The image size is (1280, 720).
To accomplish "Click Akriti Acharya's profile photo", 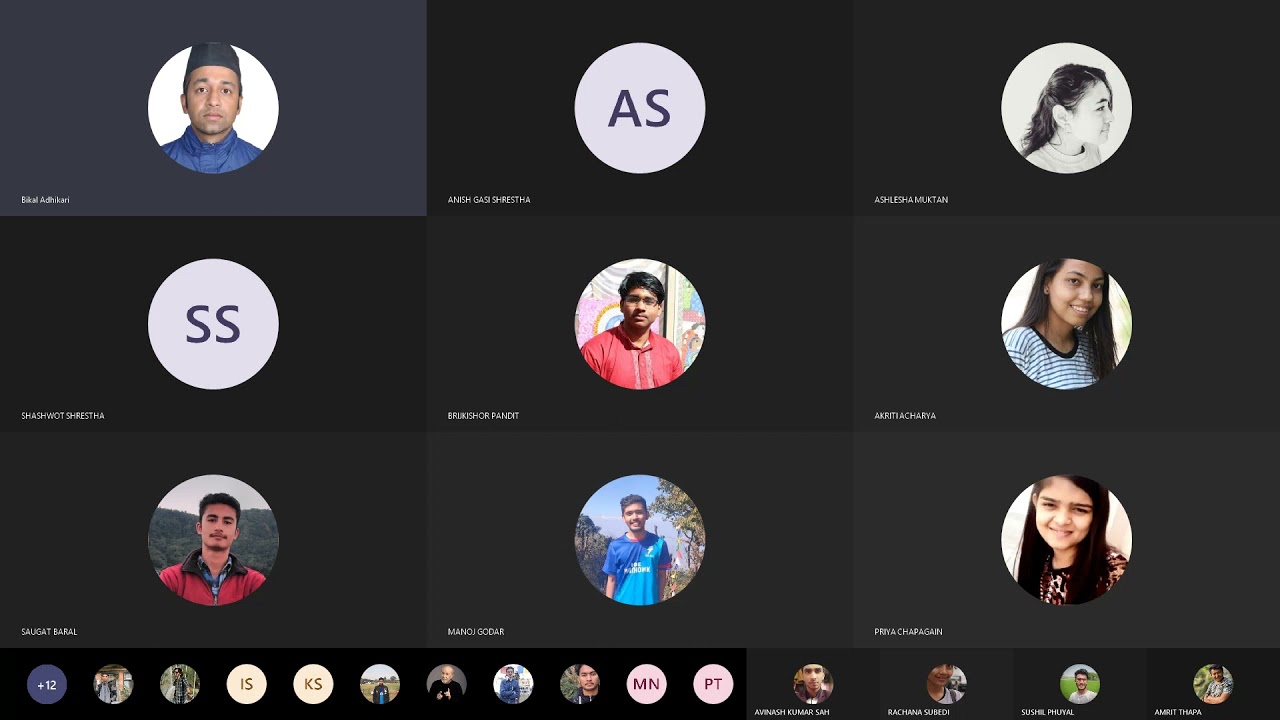I will 1066,324.
